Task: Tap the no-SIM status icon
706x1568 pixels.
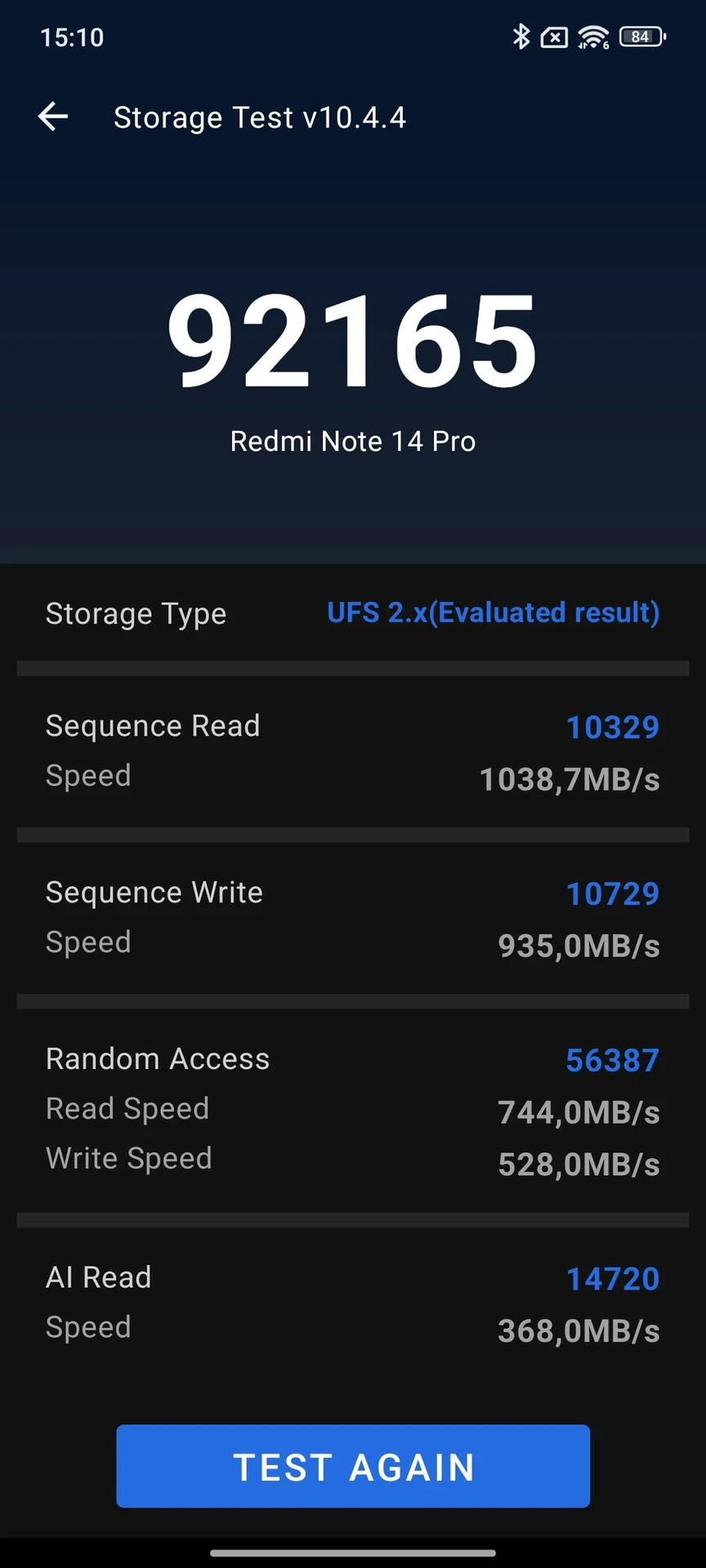Action: pos(554,38)
